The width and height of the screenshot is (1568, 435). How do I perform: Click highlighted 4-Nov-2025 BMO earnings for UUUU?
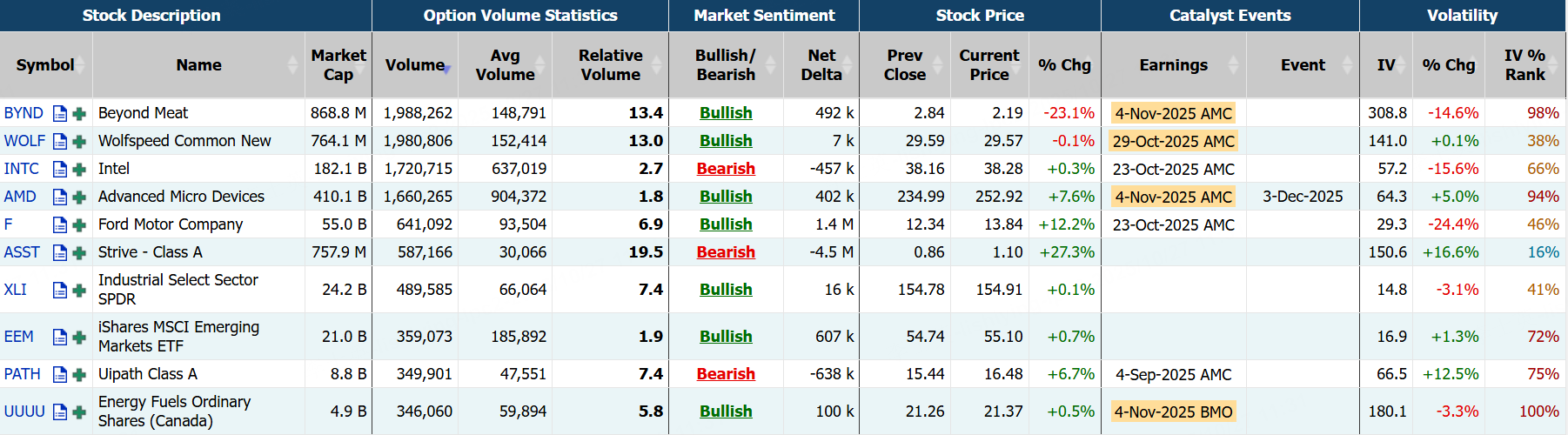1173,412
